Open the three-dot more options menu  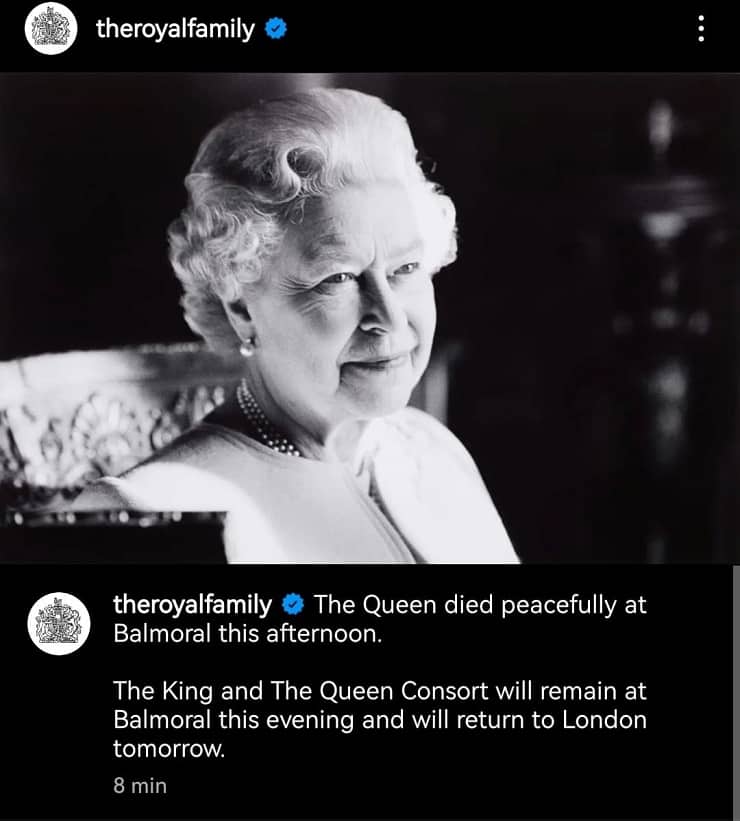[x=701, y=30]
